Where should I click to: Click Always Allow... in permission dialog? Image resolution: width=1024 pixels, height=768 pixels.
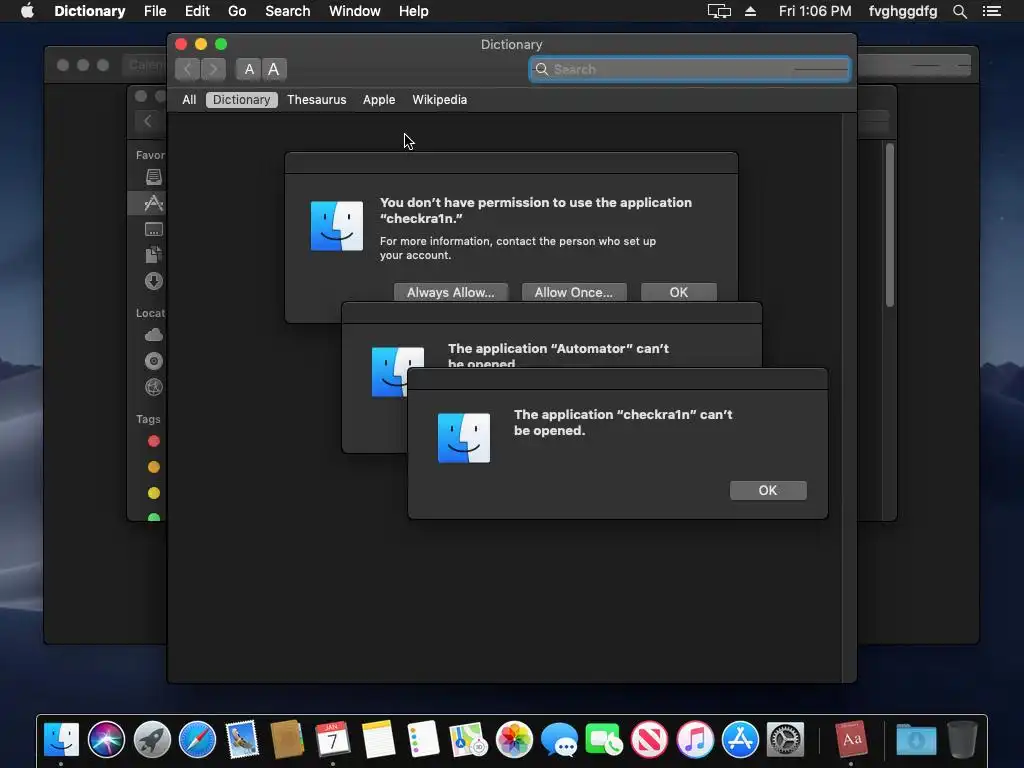(451, 292)
